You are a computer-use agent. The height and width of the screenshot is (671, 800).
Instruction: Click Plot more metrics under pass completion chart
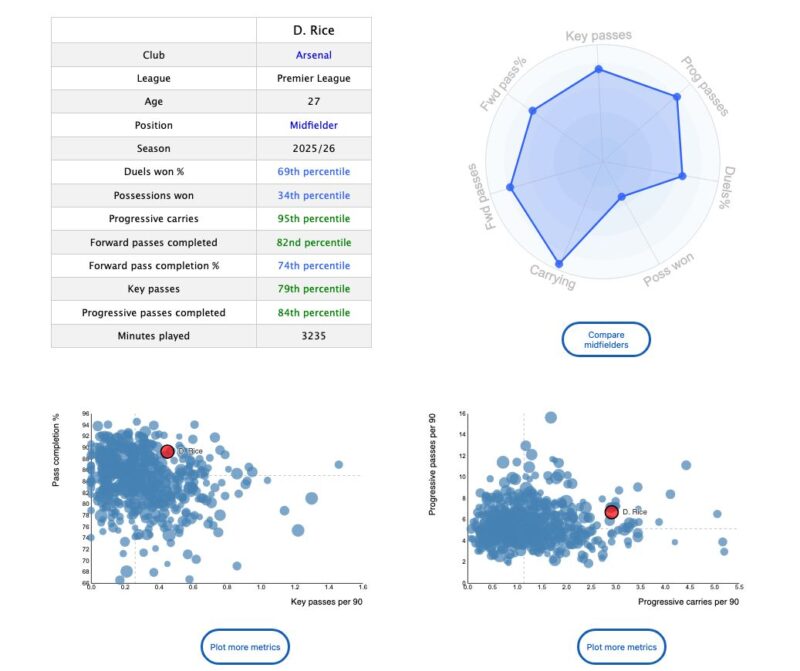pos(245,647)
